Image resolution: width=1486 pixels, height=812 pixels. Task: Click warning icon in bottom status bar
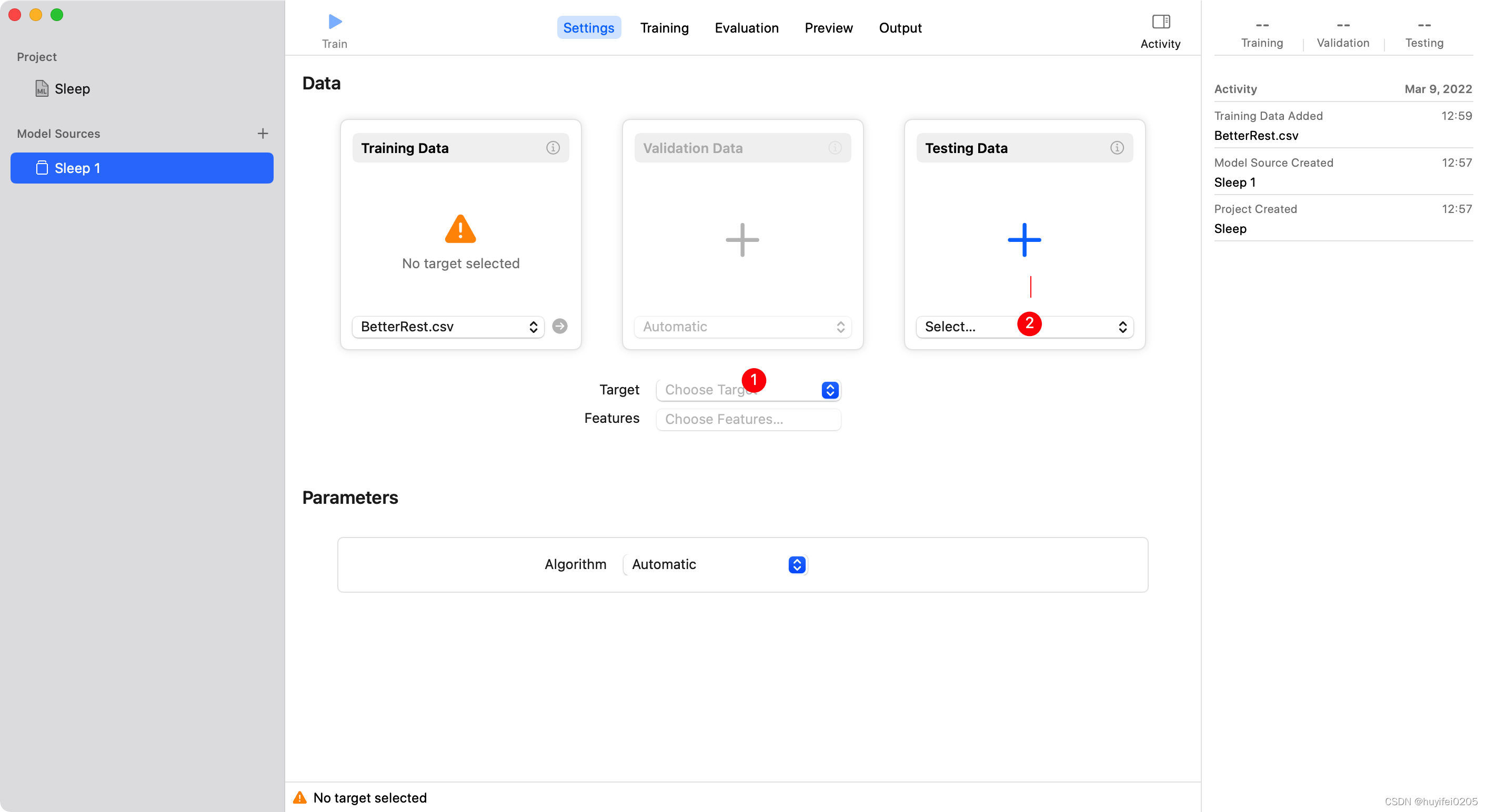(x=300, y=798)
